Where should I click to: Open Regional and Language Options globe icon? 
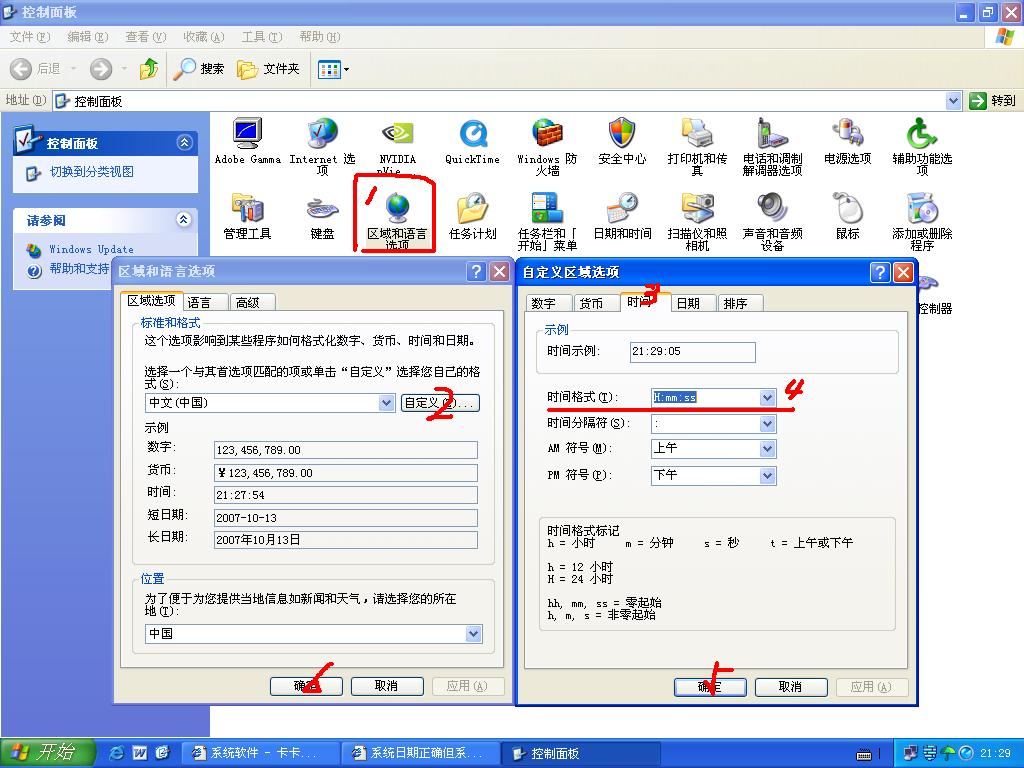397,208
